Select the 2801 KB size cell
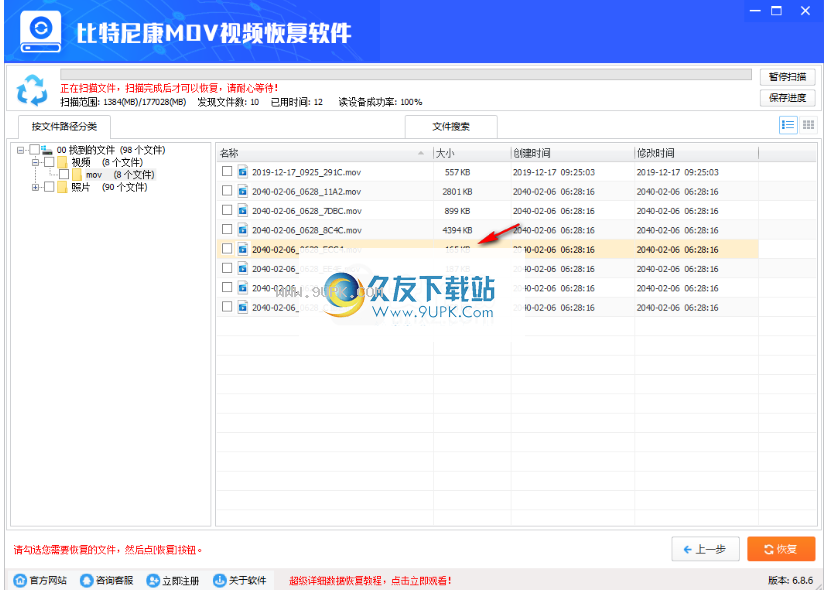The height and width of the screenshot is (590, 824). [x=457, y=192]
